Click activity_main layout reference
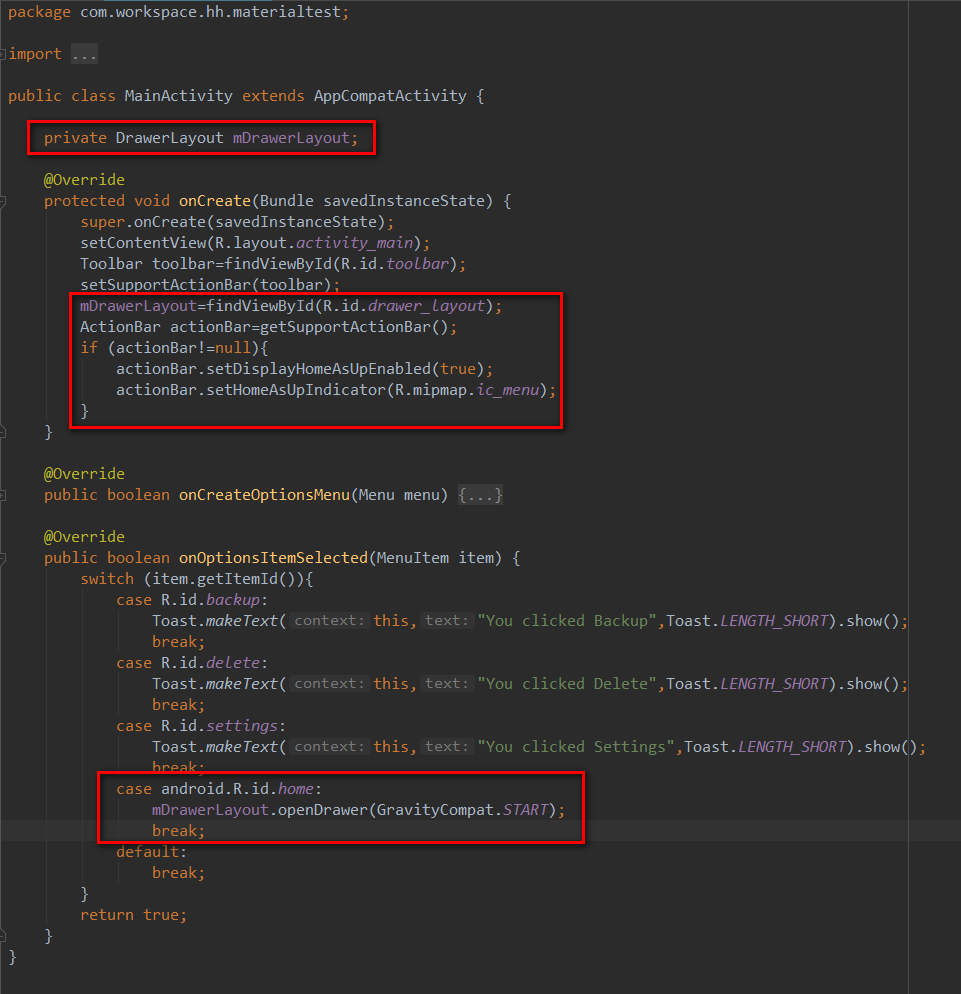The height and width of the screenshot is (994, 961). point(354,243)
